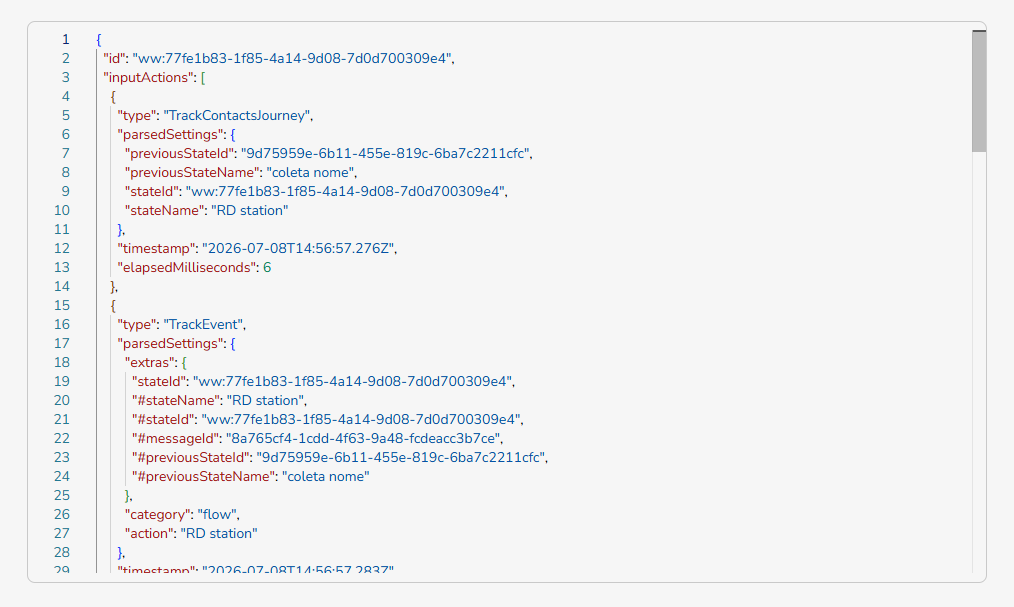Click the "id" key on line 2
This screenshot has width=1014, height=607.
point(114,58)
